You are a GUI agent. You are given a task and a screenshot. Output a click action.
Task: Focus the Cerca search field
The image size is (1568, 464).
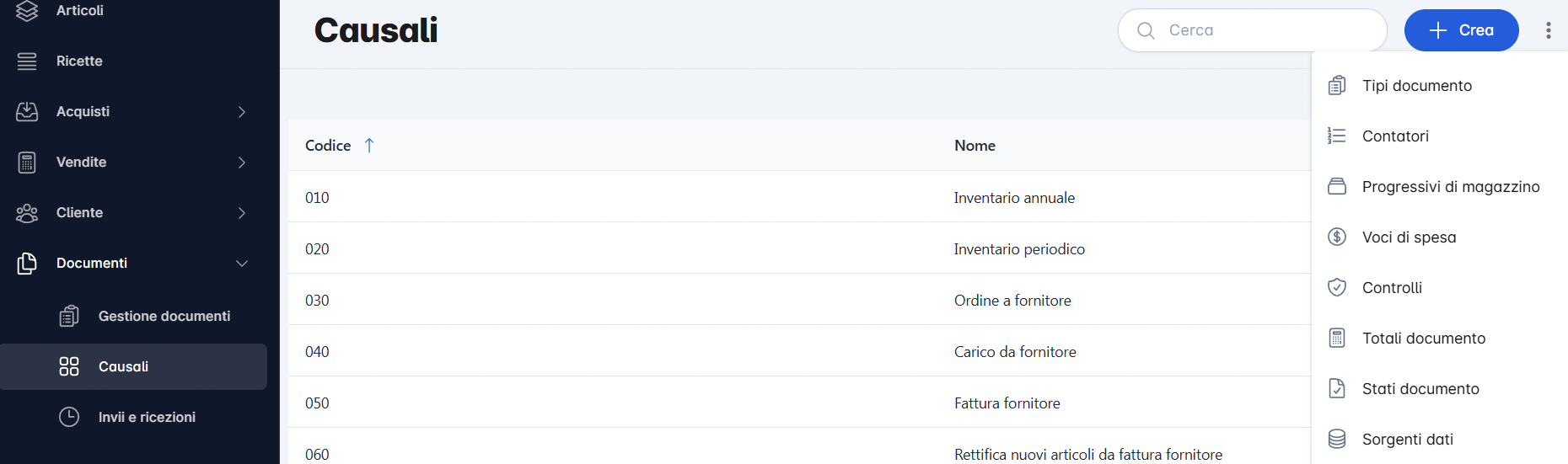point(1253,30)
